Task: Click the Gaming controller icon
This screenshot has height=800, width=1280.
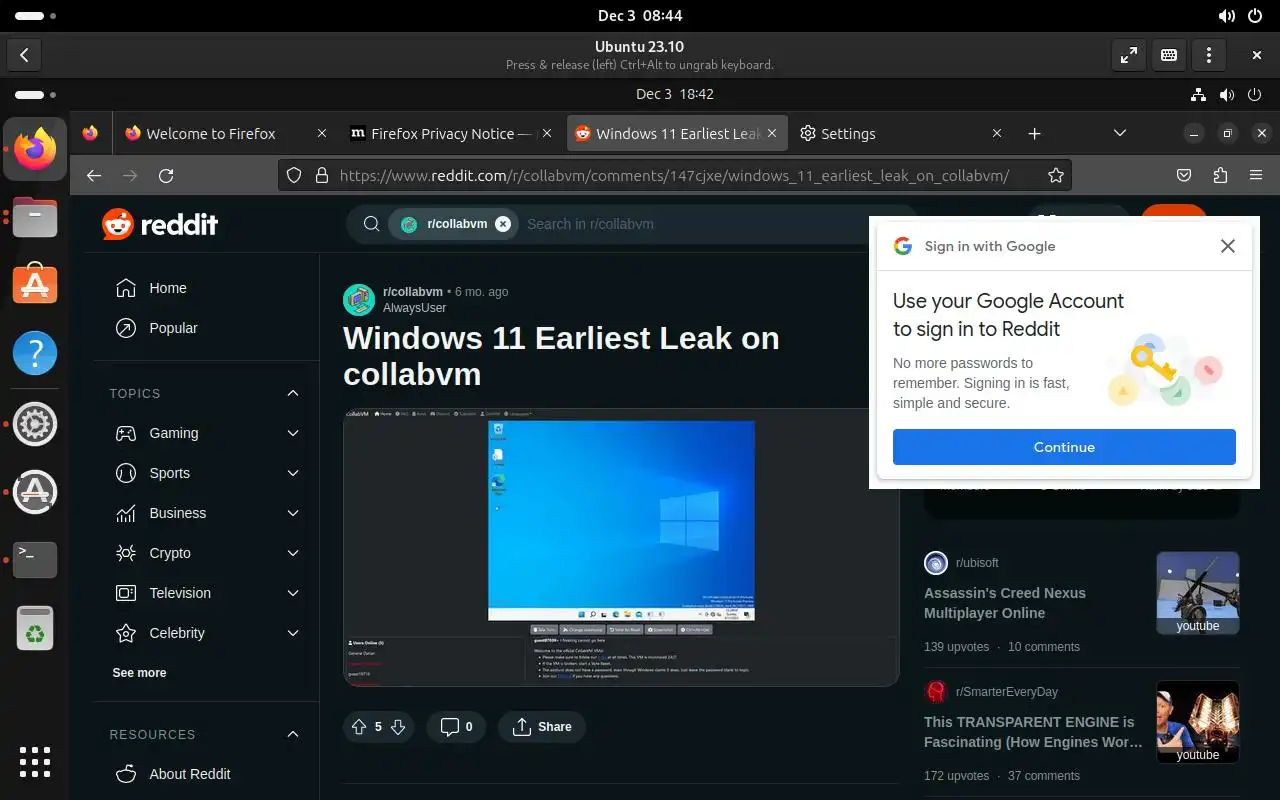Action: [126, 433]
